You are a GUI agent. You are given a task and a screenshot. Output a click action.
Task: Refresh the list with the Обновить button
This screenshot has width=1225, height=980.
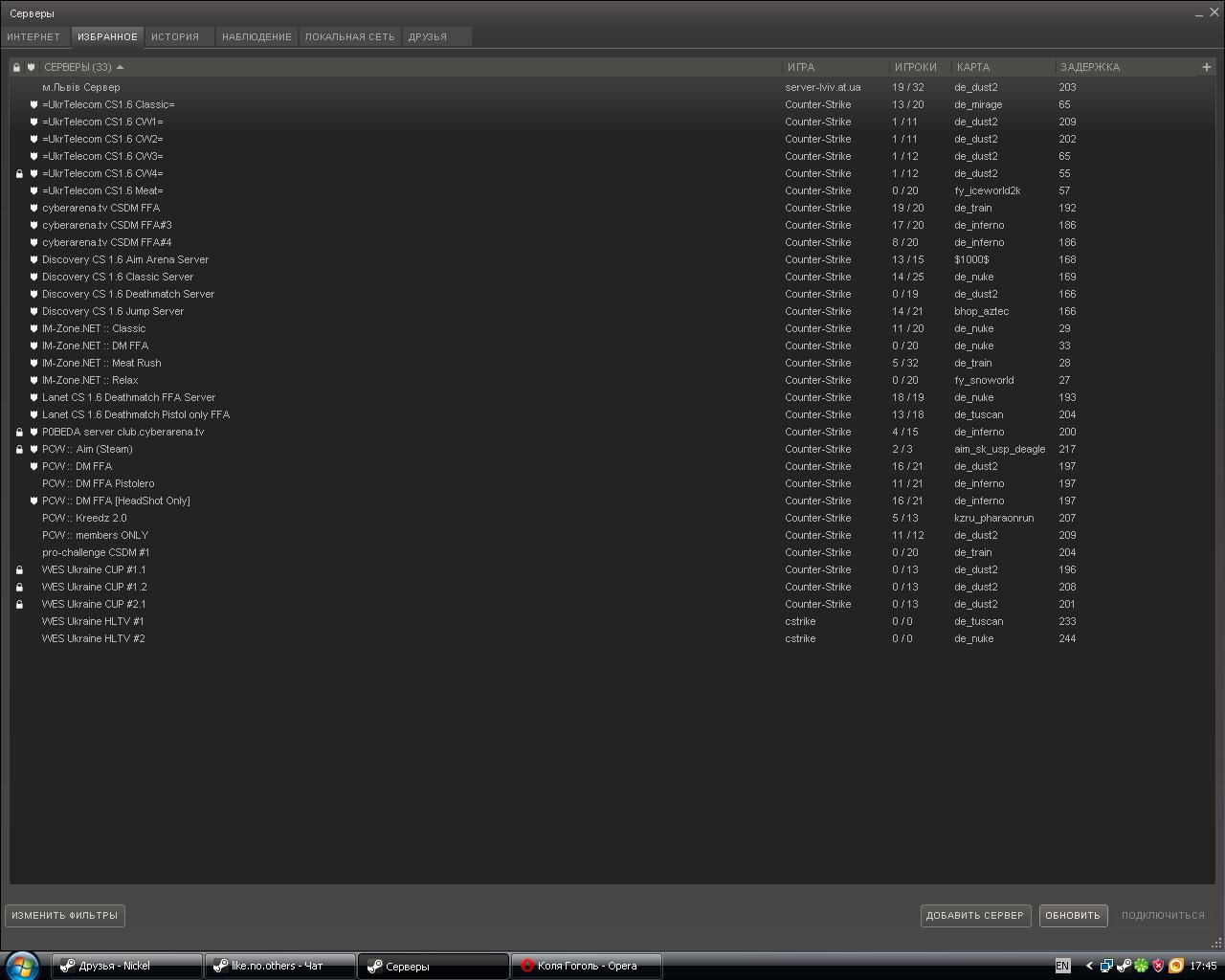[x=1073, y=915]
